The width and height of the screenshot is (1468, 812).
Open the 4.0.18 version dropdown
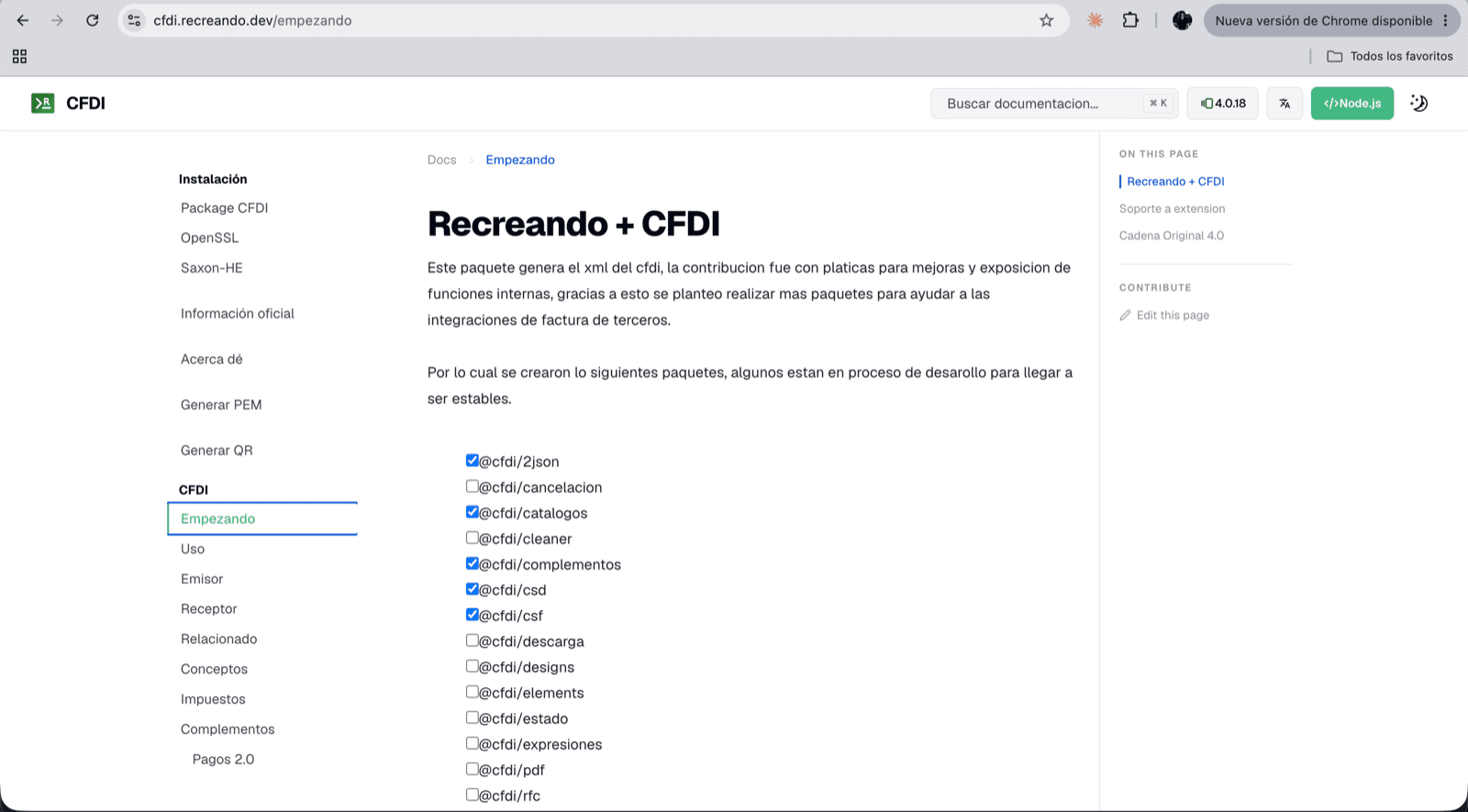coord(1222,103)
